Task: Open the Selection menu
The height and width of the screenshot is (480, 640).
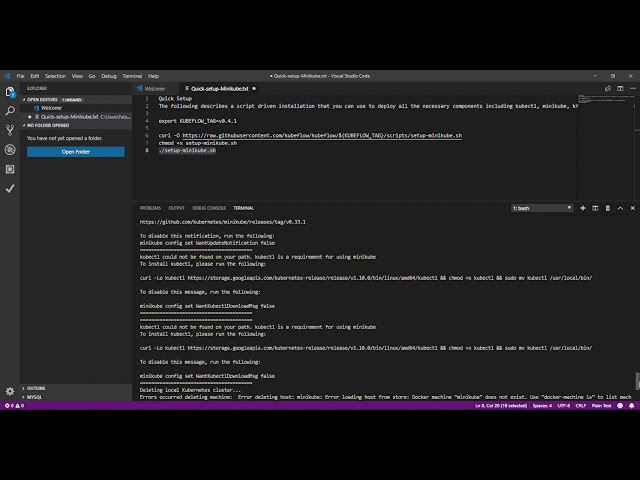Action: click(x=55, y=76)
